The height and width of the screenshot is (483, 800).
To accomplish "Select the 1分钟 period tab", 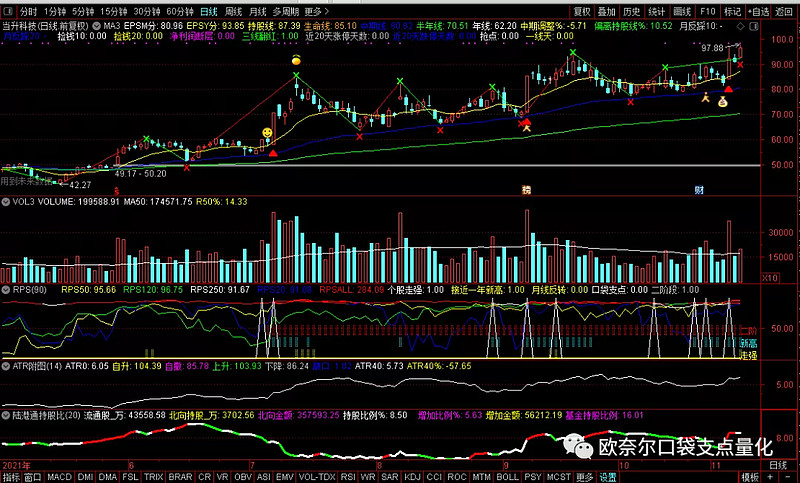I will [55, 11].
